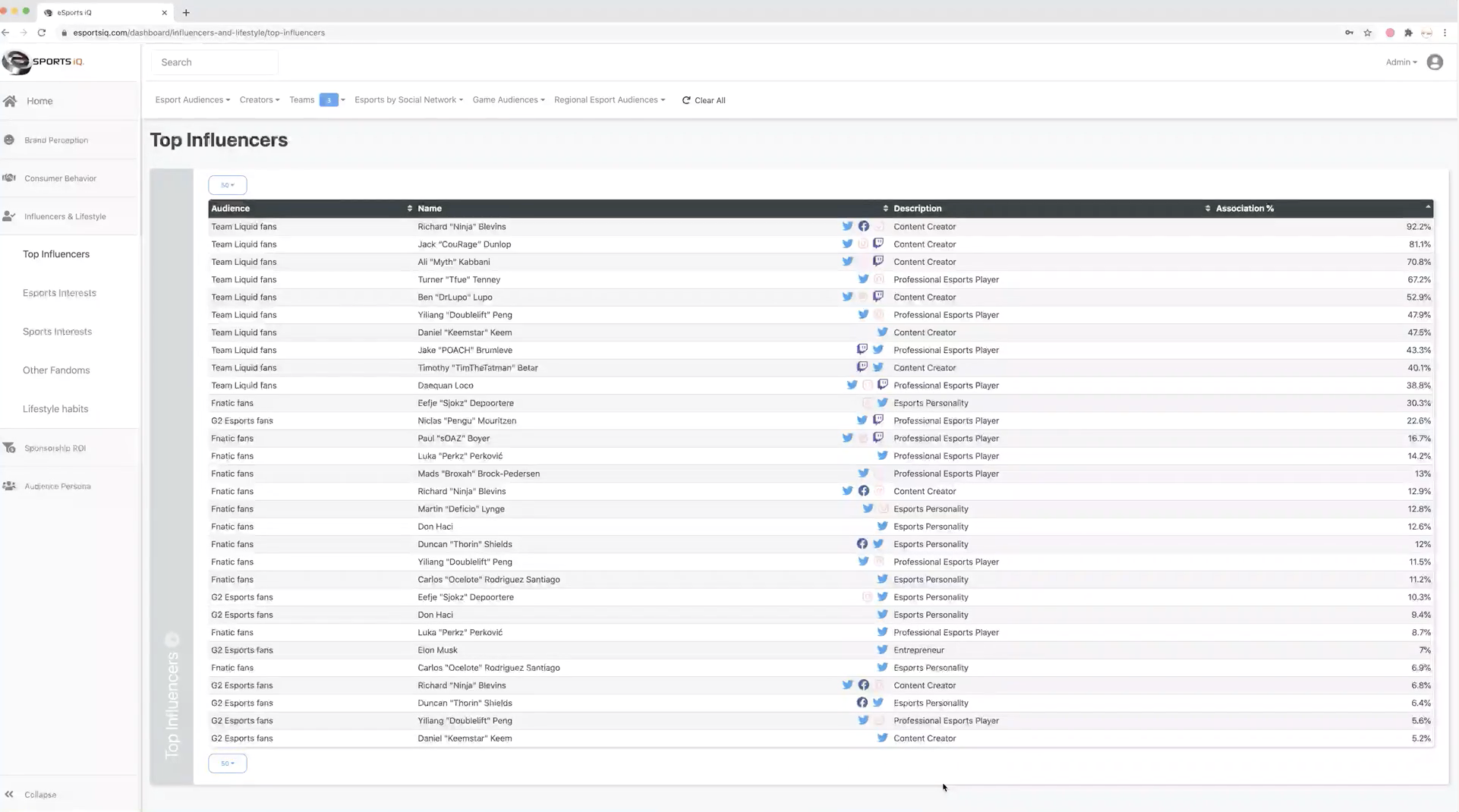Select Top Influencers in sidebar
This screenshot has height=812, width=1459.
click(56, 254)
